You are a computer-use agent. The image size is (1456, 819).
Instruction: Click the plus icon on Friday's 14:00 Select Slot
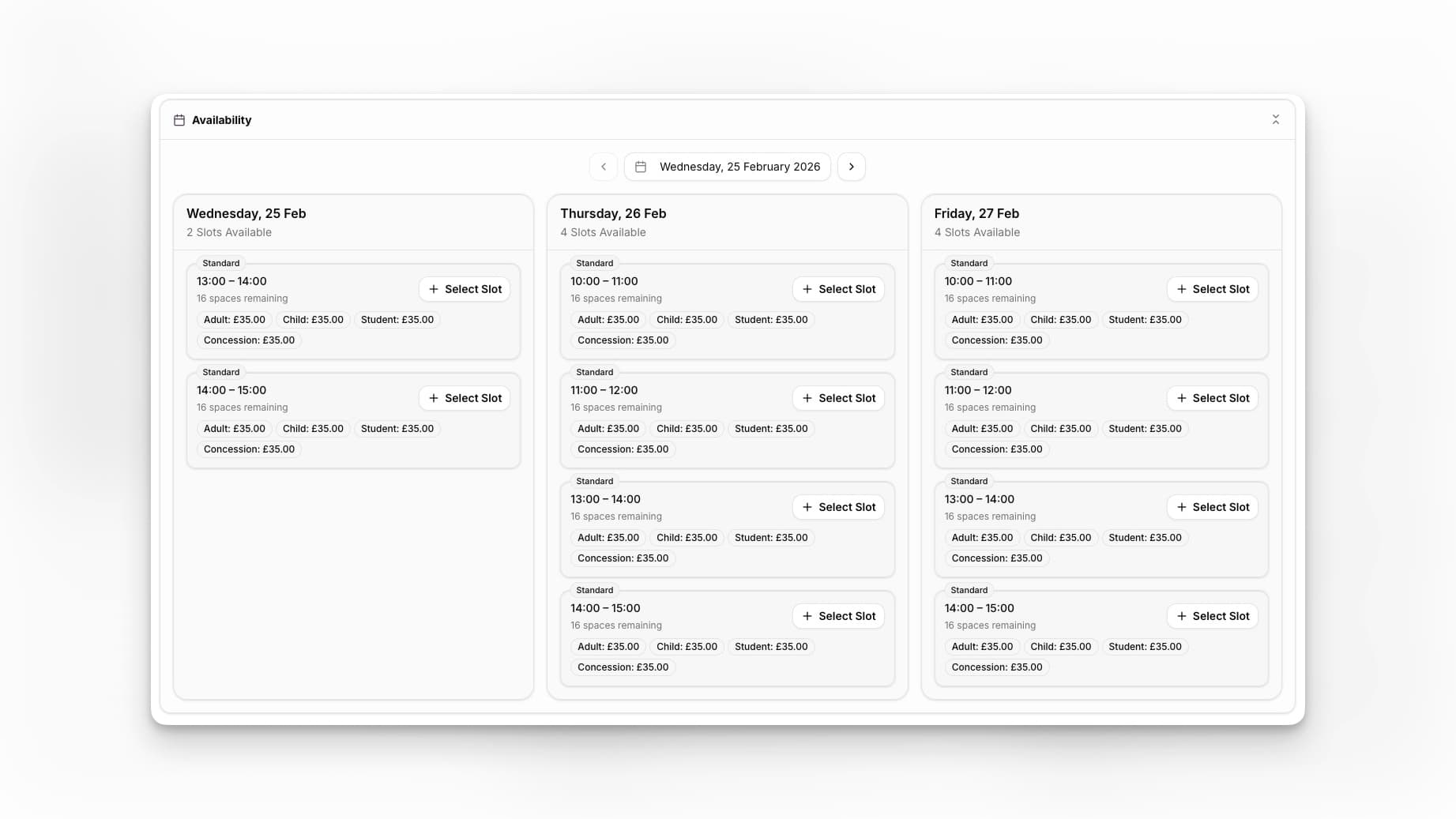(x=1182, y=616)
